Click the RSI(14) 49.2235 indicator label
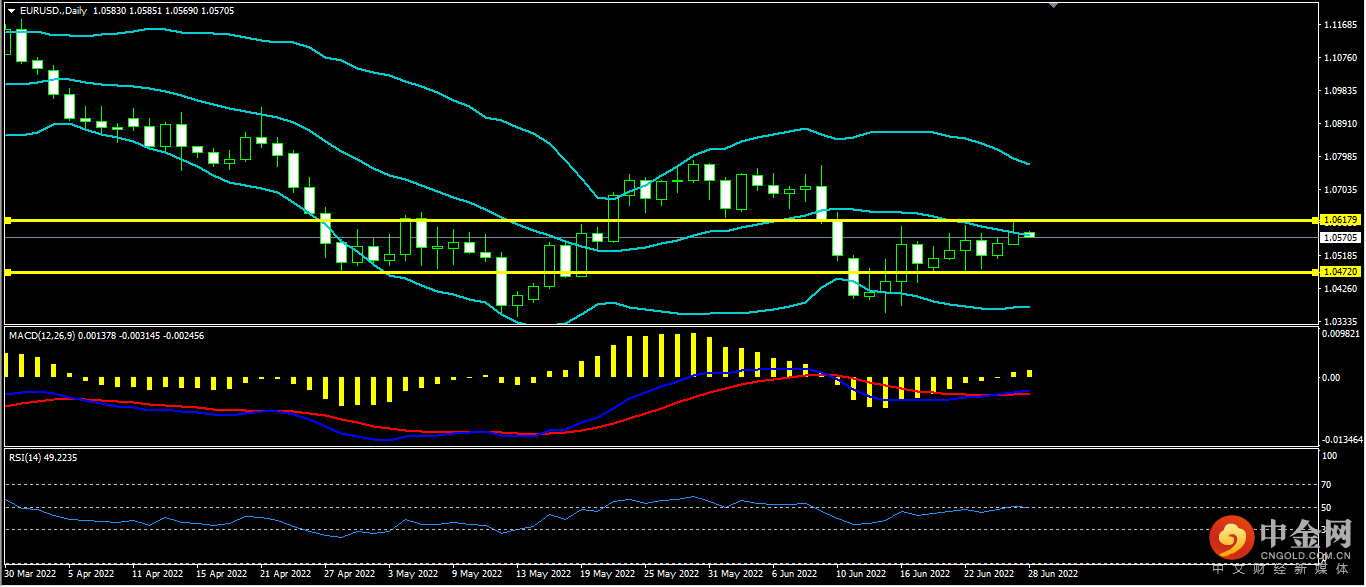The width and height of the screenshot is (1366, 587). 43,457
